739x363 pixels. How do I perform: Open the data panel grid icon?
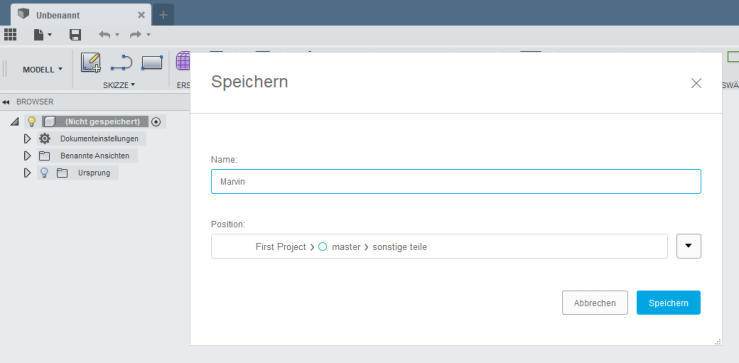10,34
